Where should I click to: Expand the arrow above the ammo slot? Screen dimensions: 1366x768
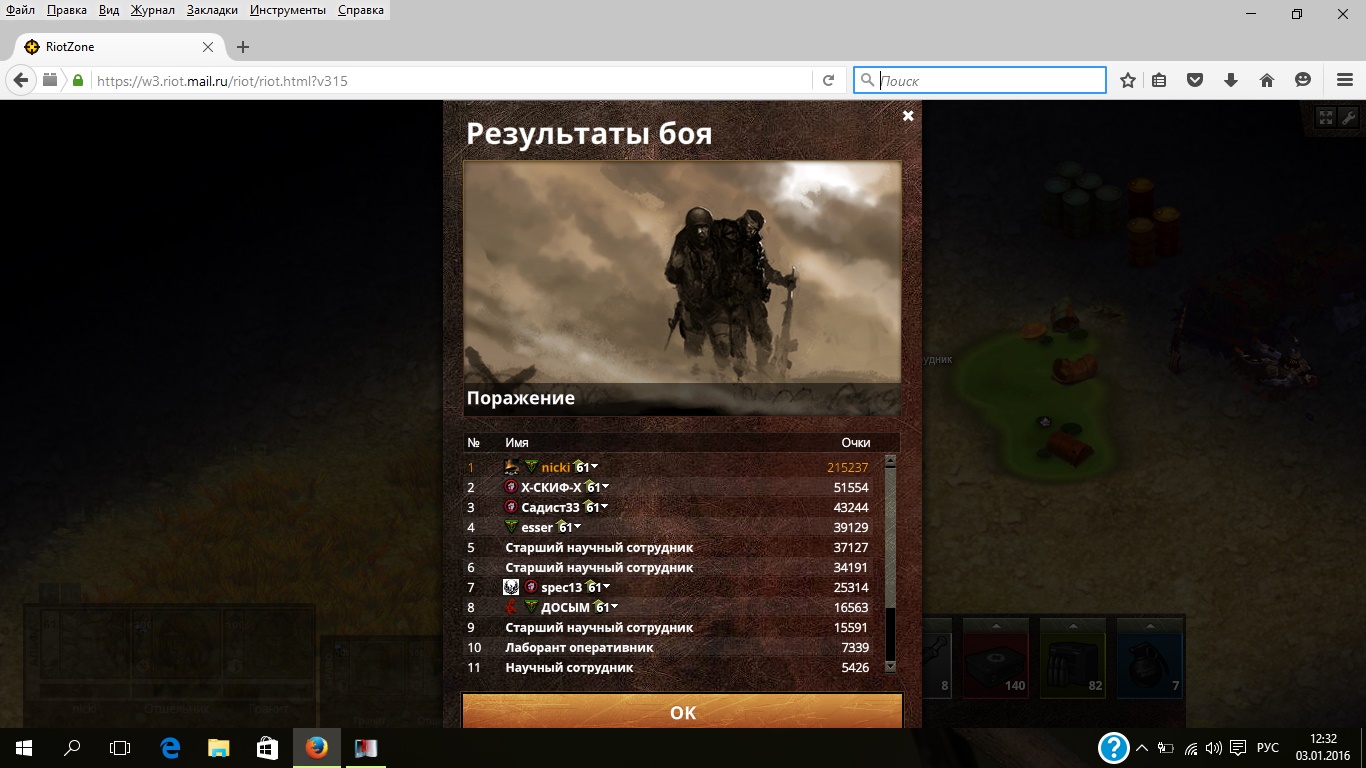1072,625
